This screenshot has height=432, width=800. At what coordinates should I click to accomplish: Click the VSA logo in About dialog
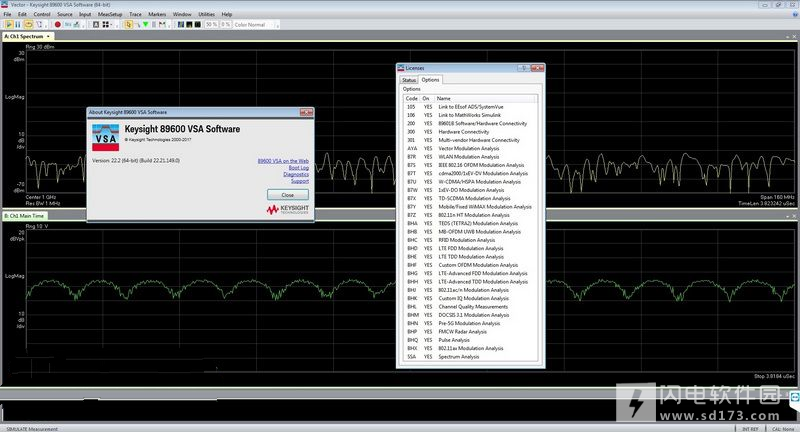click(x=106, y=138)
